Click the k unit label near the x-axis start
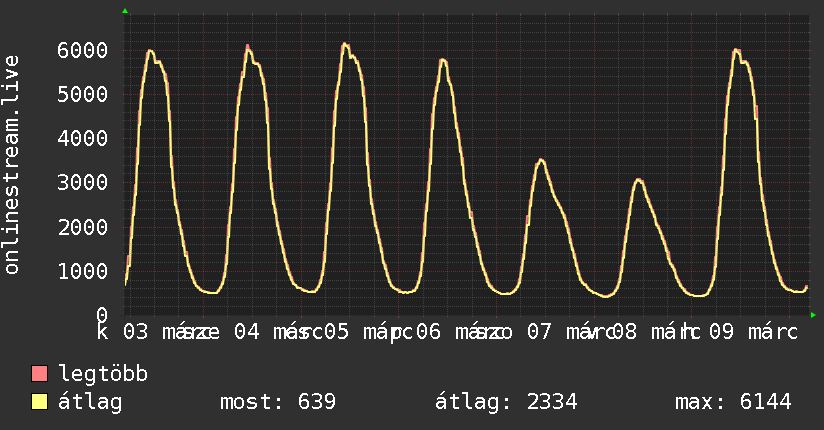 point(102,332)
